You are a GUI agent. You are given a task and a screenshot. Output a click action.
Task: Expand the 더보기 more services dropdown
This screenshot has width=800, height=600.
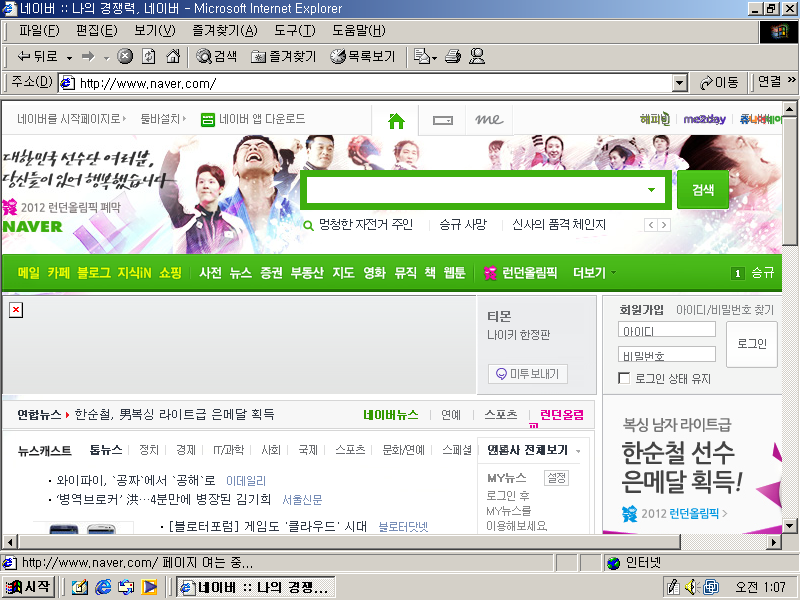pyautogui.click(x=594, y=272)
